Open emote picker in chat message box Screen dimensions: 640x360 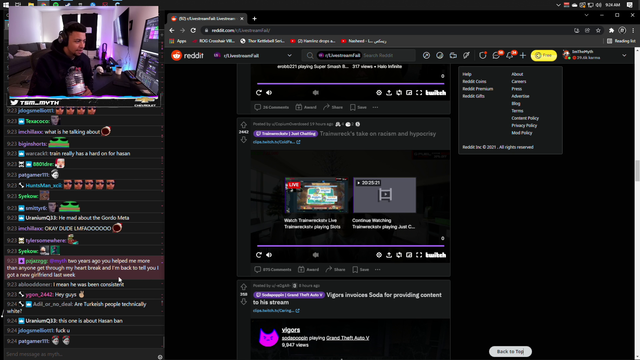[x=160, y=357]
